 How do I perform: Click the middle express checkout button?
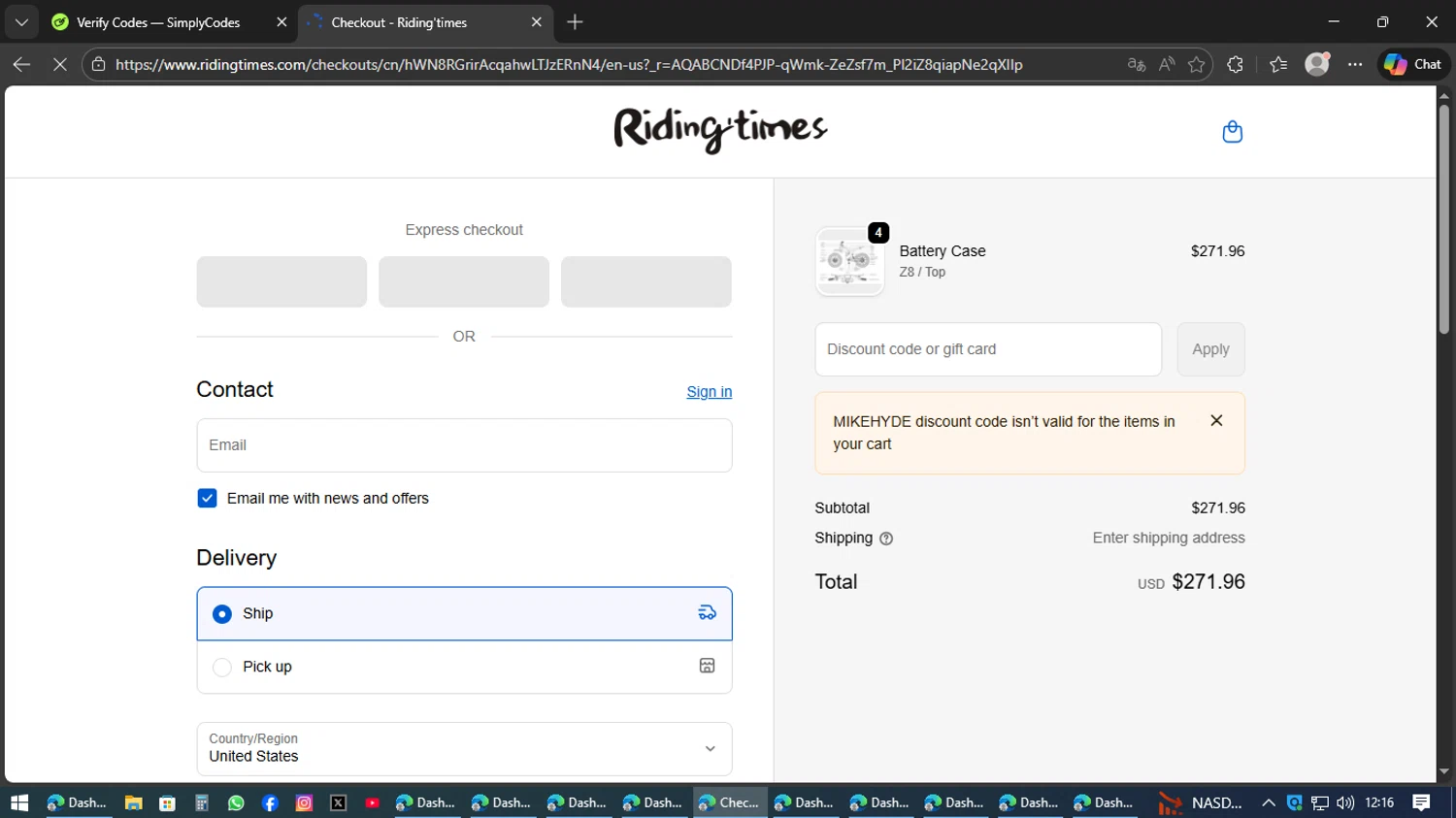pyautogui.click(x=464, y=281)
